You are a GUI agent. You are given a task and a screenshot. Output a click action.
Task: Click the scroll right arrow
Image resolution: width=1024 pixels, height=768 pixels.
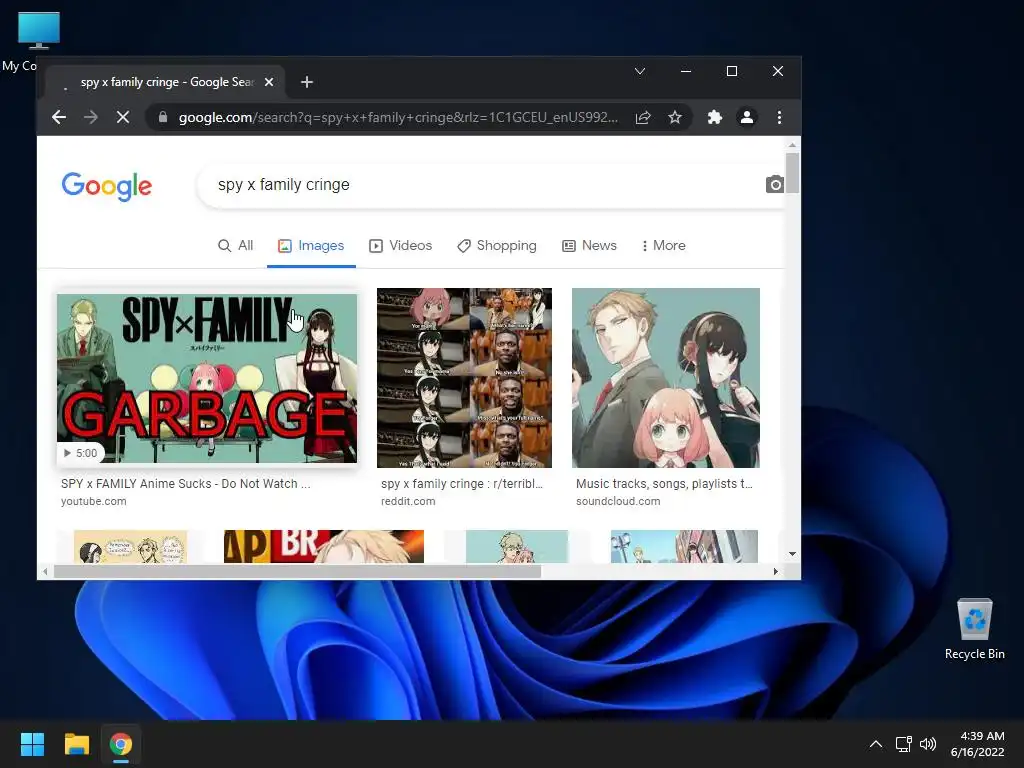pos(775,571)
